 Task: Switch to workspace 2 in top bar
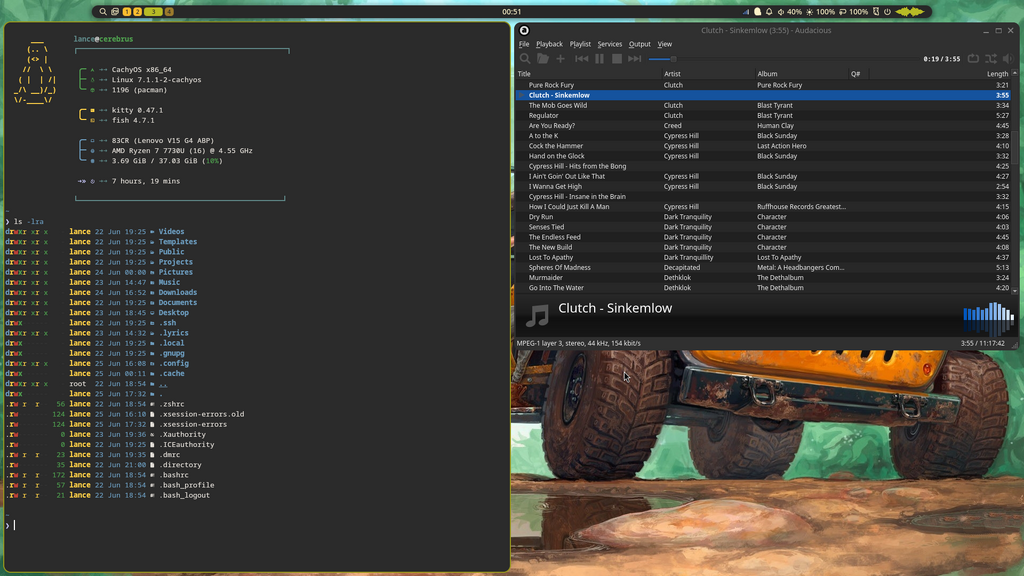click(x=137, y=12)
